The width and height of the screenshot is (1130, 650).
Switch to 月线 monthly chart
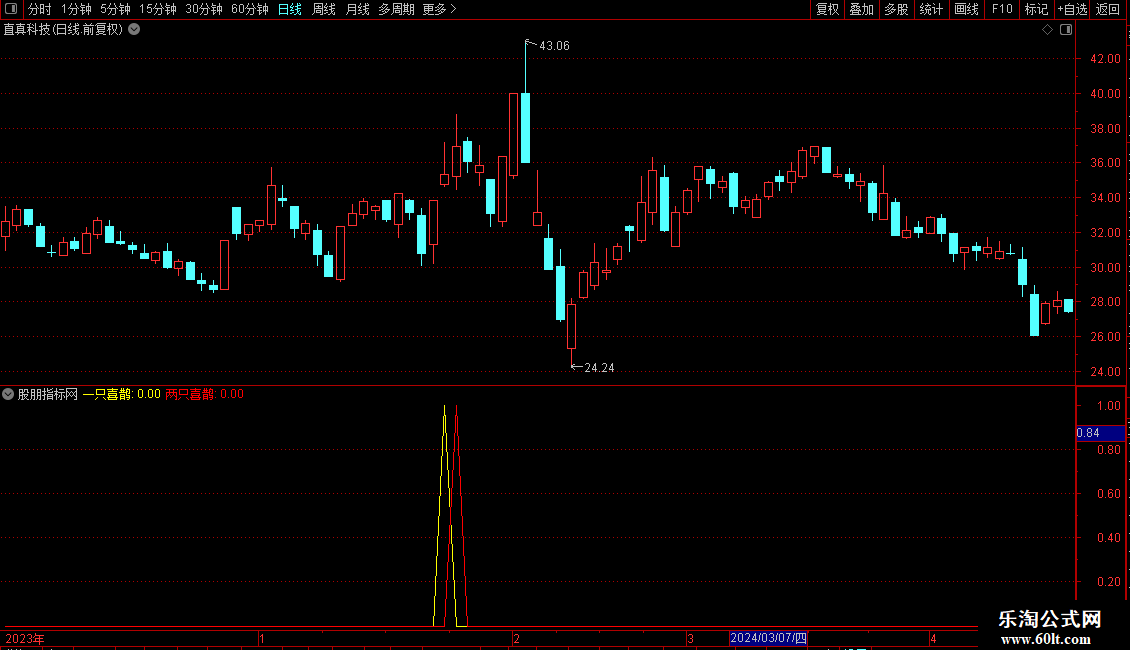coord(357,9)
